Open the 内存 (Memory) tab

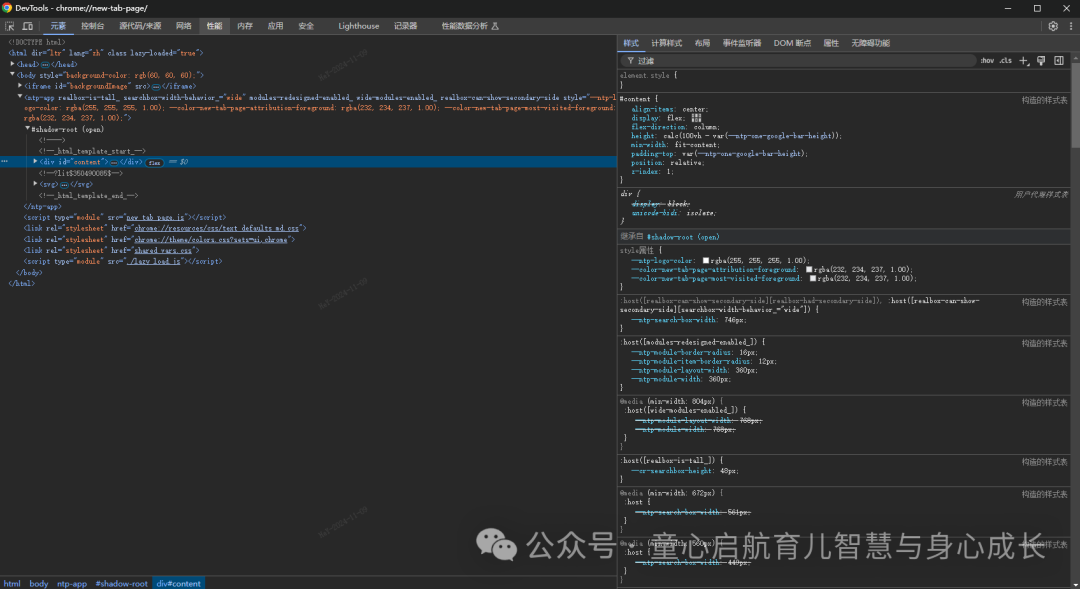(245, 26)
